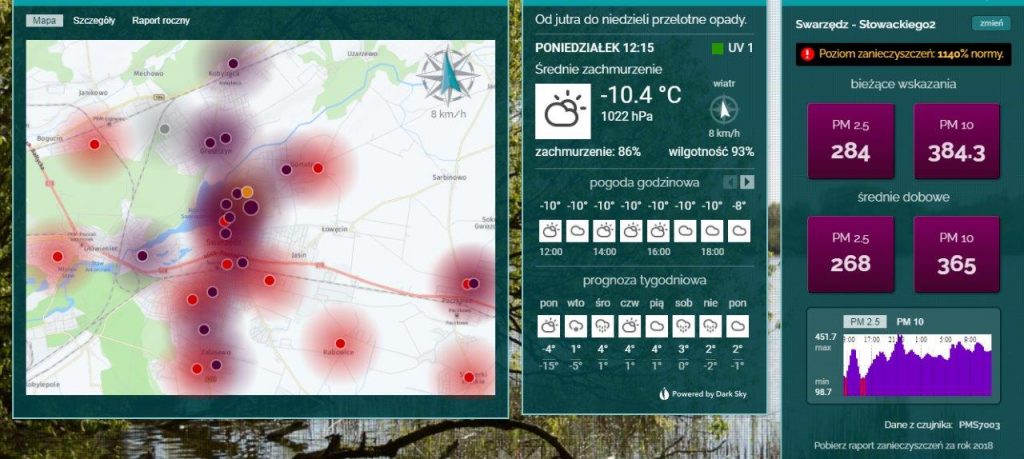Click the -10.4 °C temperature reading
Image resolution: width=1024 pixels, height=459 pixels.
[641, 95]
